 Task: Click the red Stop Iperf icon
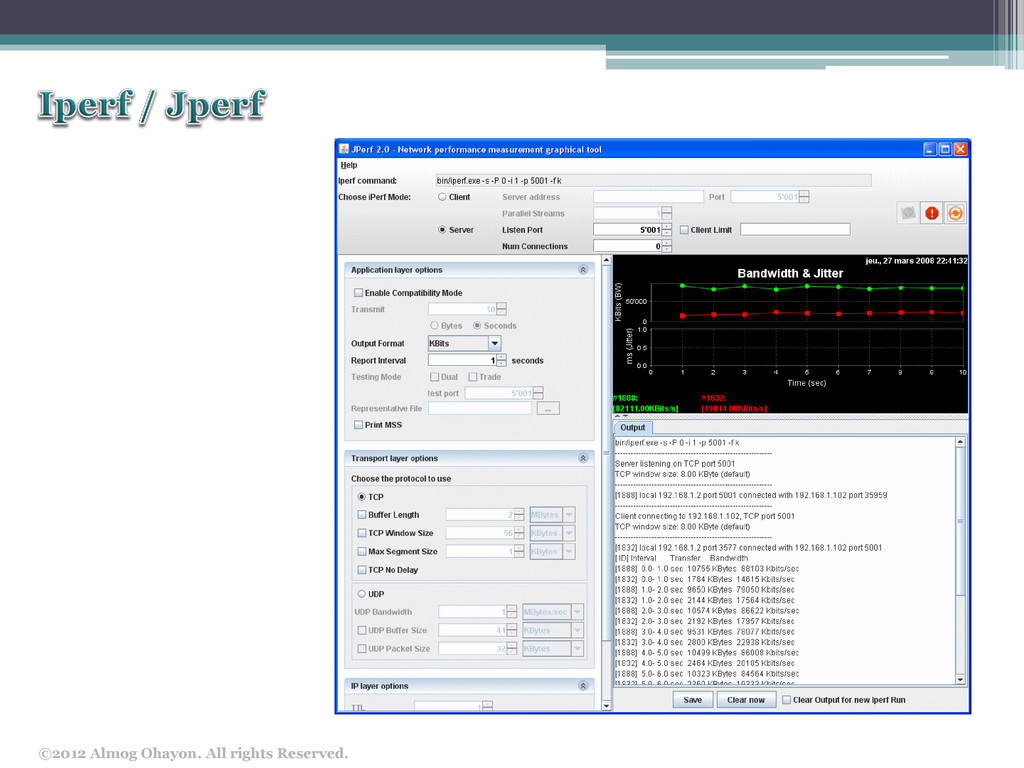pyautogui.click(x=931, y=213)
